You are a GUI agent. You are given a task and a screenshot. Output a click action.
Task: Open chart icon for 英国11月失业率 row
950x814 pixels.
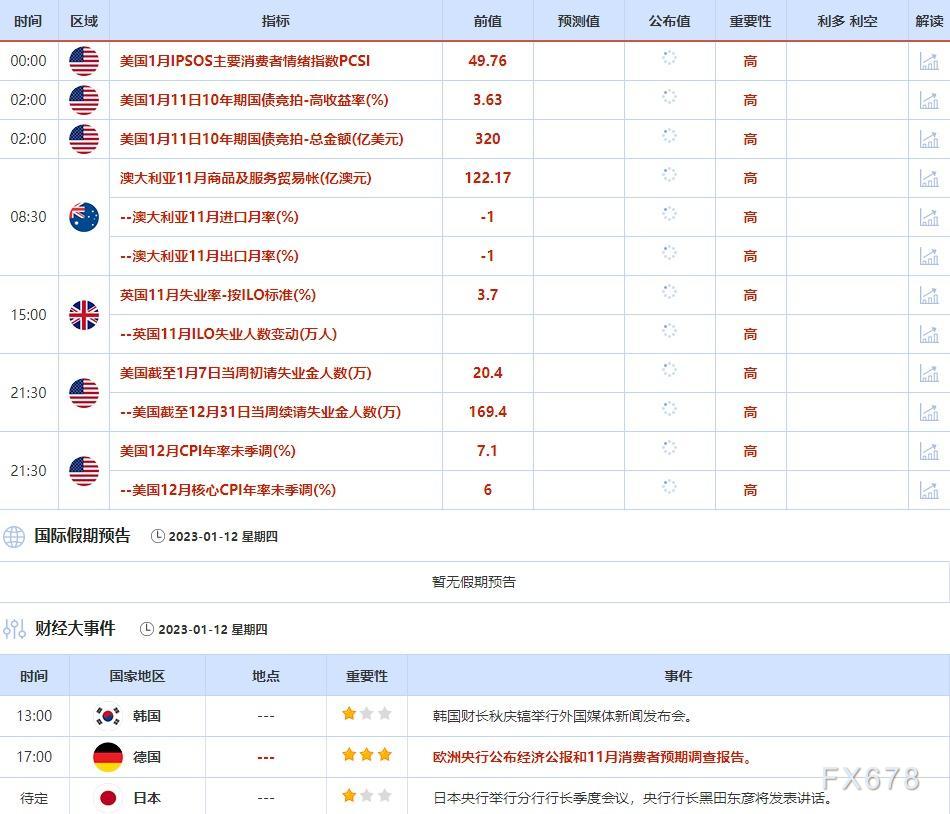pyautogui.click(x=929, y=295)
